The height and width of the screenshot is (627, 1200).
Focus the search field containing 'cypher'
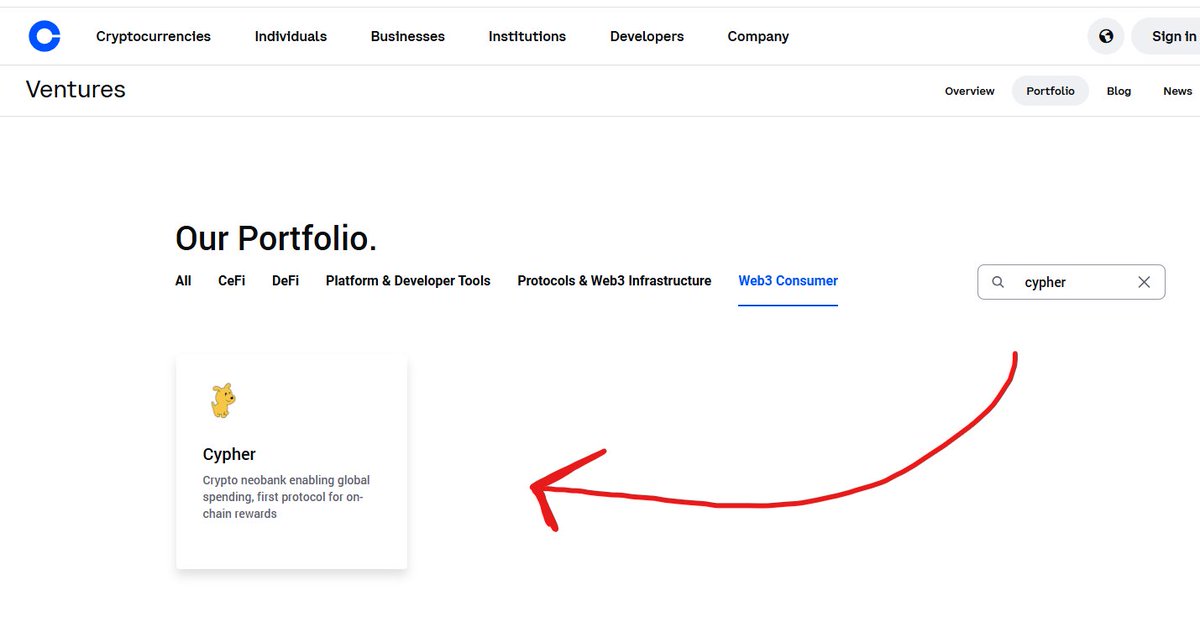pyautogui.click(x=1071, y=282)
